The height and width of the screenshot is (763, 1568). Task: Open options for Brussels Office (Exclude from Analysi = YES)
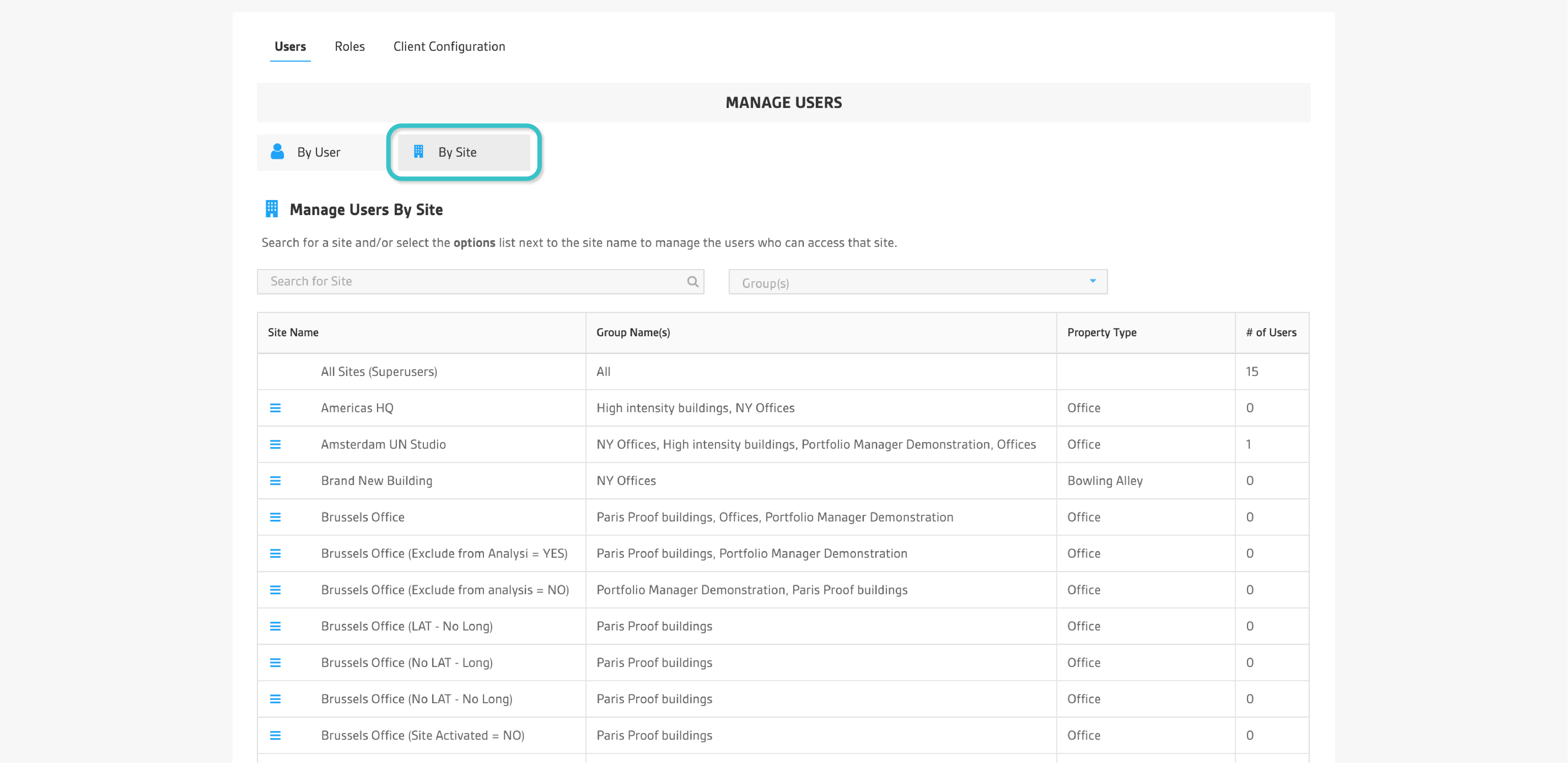(275, 553)
